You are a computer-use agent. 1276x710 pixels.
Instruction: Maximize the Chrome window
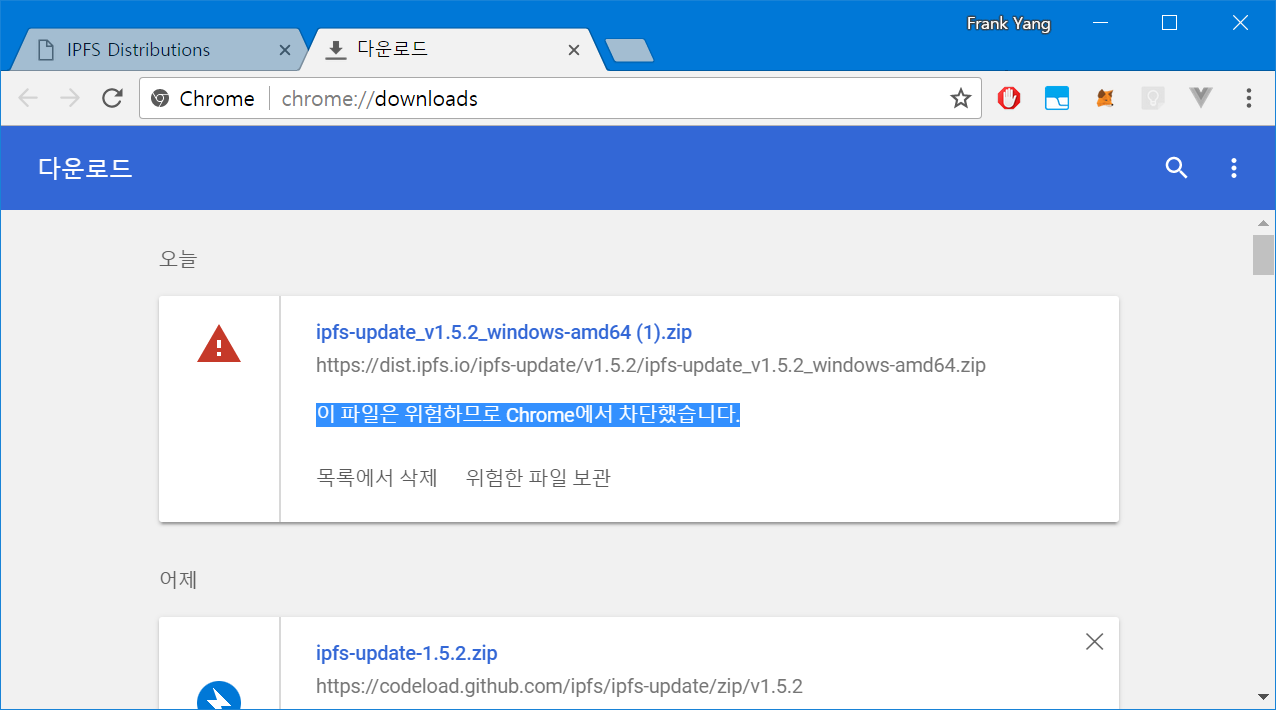click(1169, 23)
